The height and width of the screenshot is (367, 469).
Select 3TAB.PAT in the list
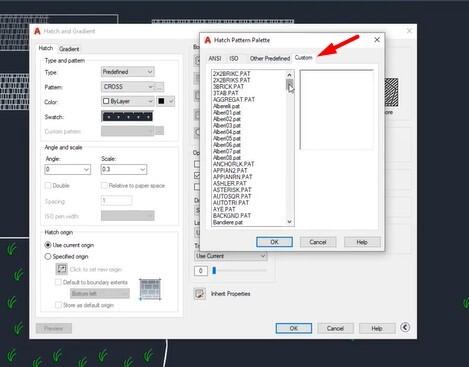226,93
